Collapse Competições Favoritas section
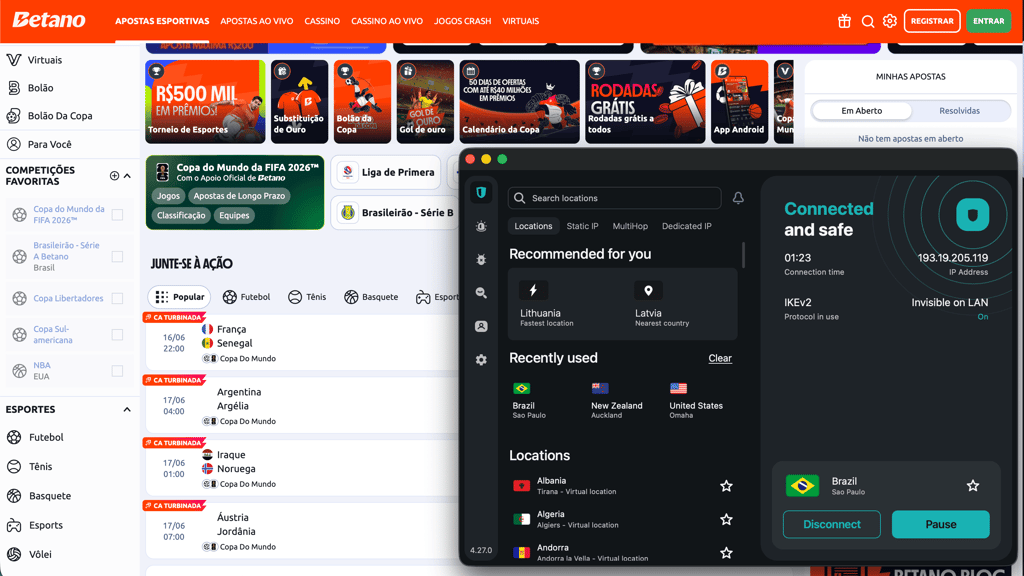Image resolution: width=1024 pixels, height=576 pixels. pyautogui.click(x=127, y=176)
